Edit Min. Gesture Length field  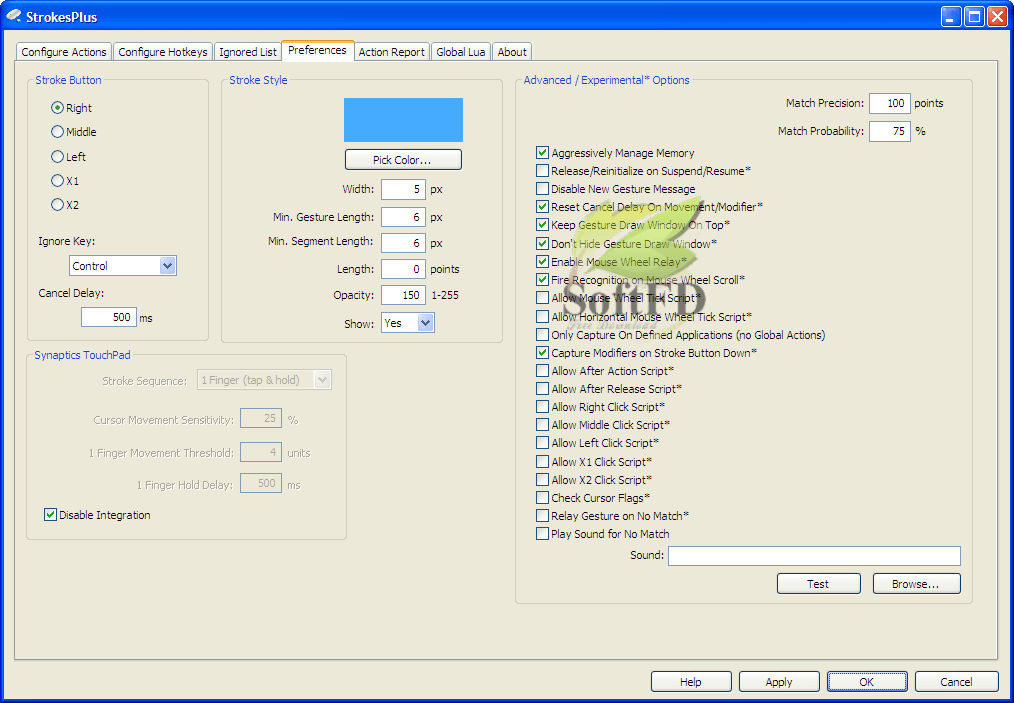(x=403, y=217)
